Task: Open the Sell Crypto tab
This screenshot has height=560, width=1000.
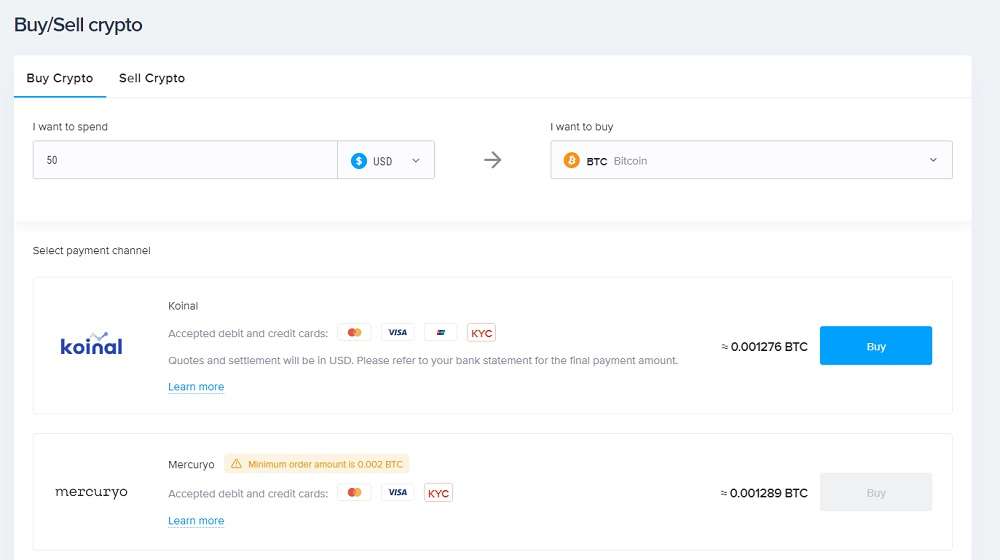Action: coord(152,78)
